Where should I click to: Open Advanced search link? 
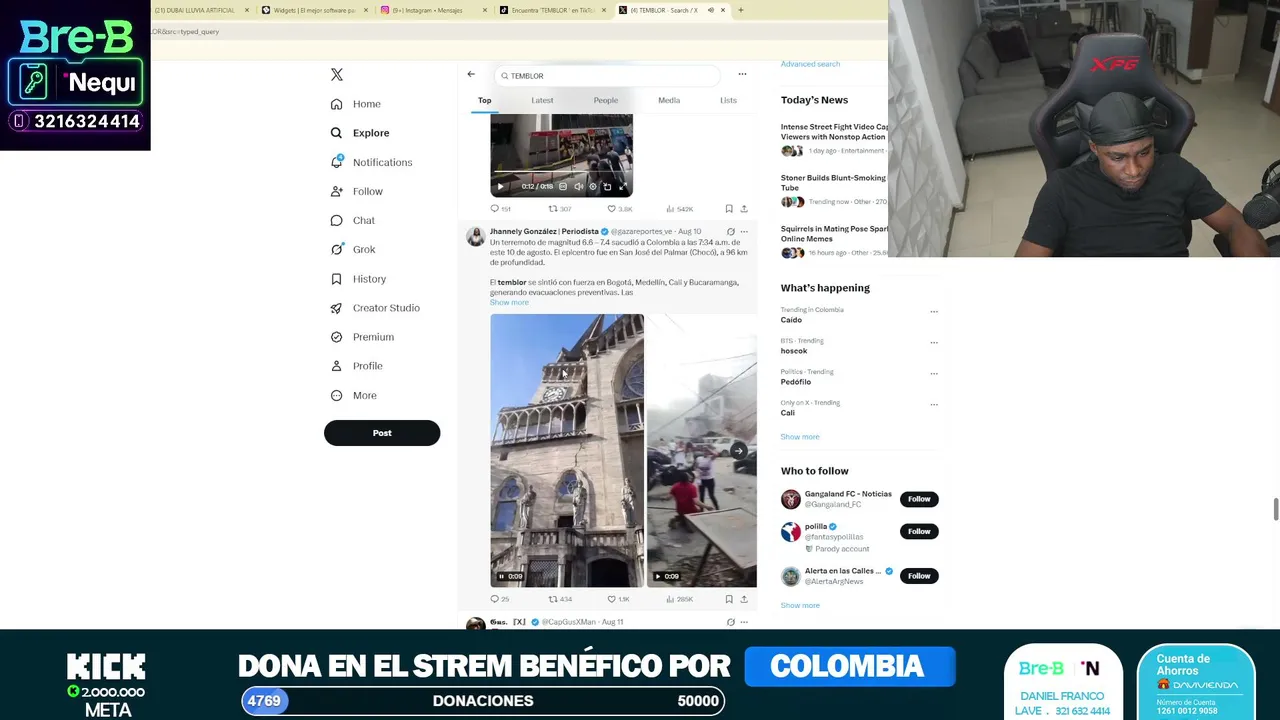(810, 64)
